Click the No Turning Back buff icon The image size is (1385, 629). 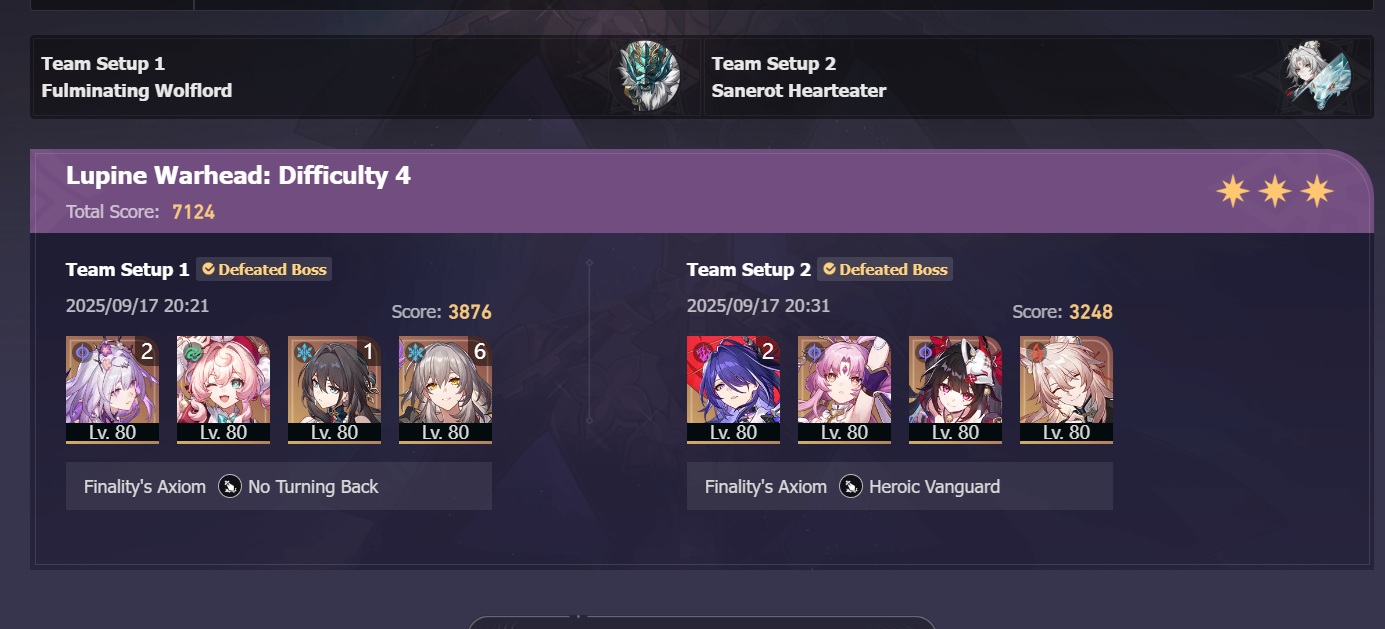click(x=230, y=487)
